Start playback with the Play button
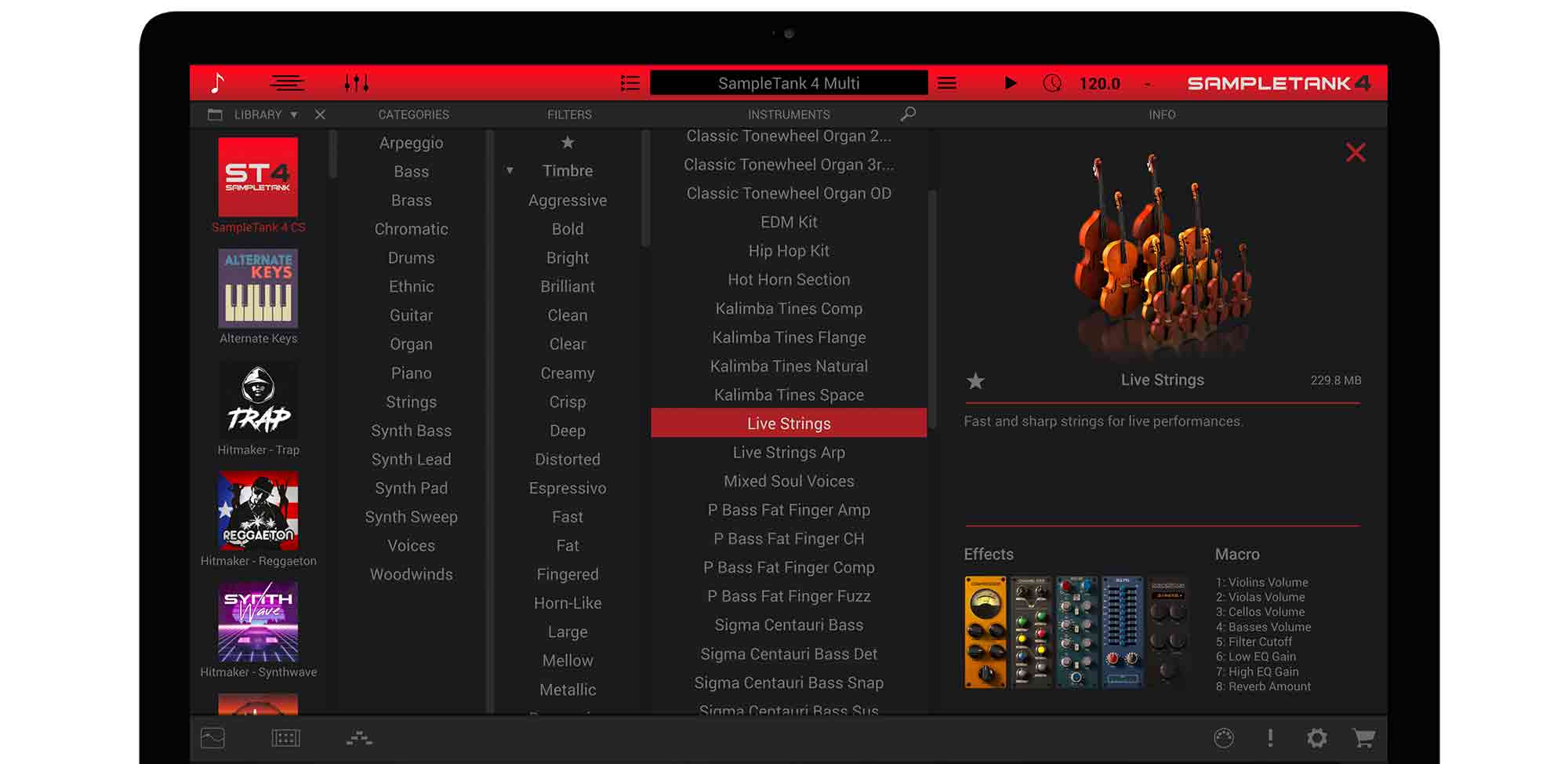Image resolution: width=1568 pixels, height=764 pixels. point(1011,83)
